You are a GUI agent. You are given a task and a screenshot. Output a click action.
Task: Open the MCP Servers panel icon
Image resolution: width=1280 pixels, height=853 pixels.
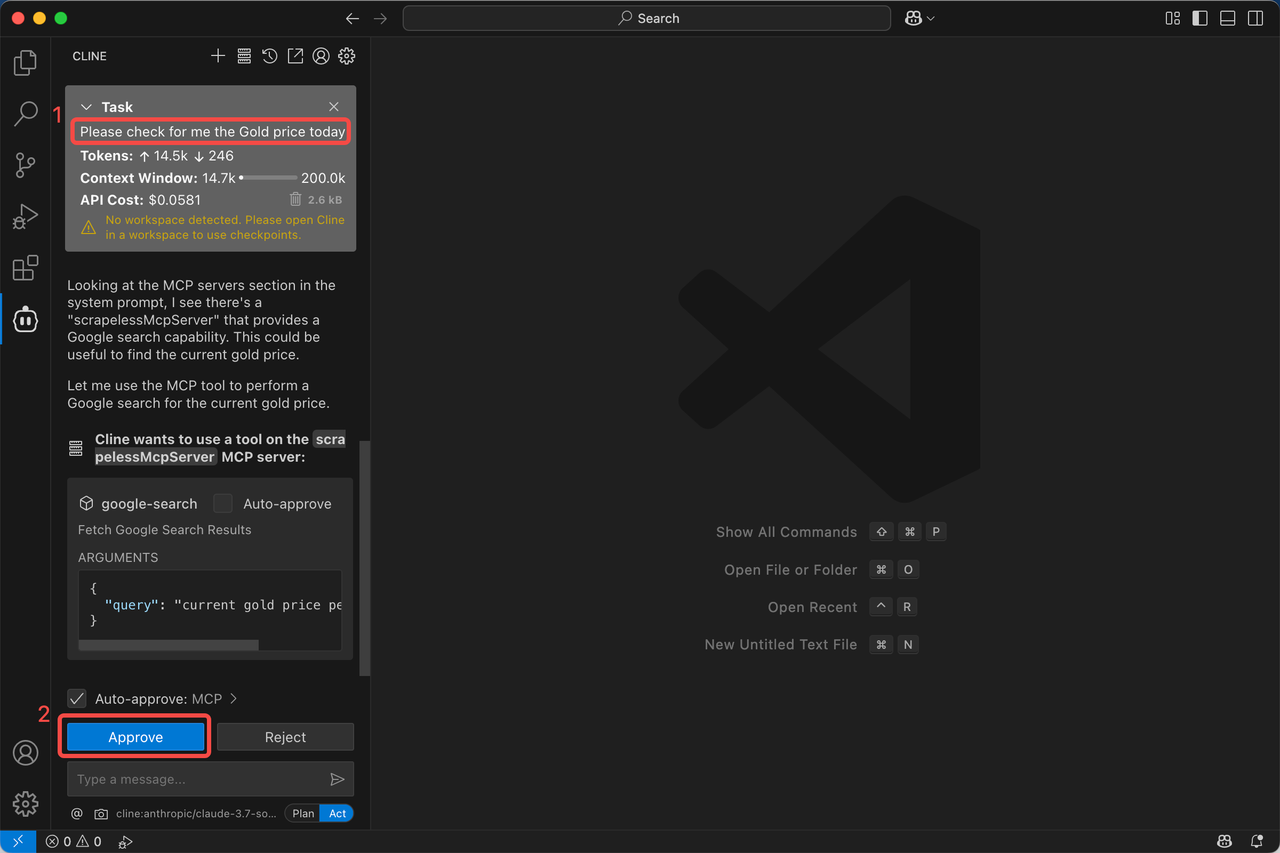click(x=244, y=56)
